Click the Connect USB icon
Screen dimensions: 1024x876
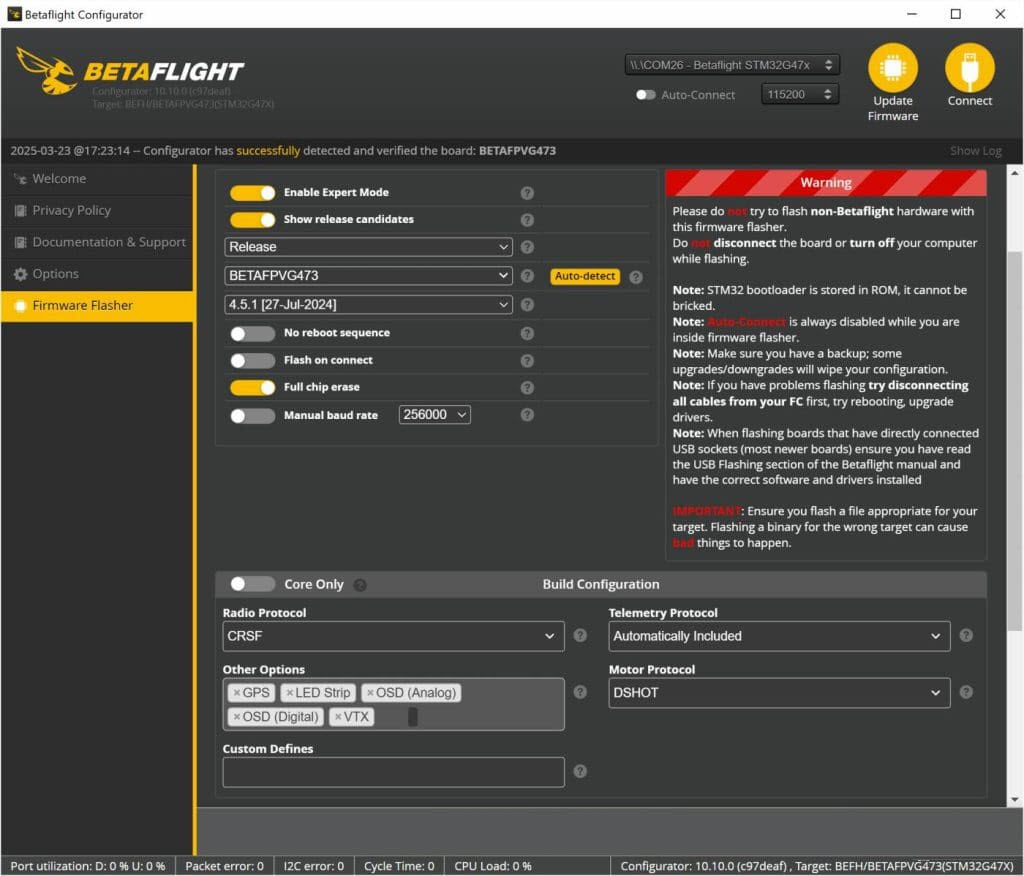pos(969,67)
